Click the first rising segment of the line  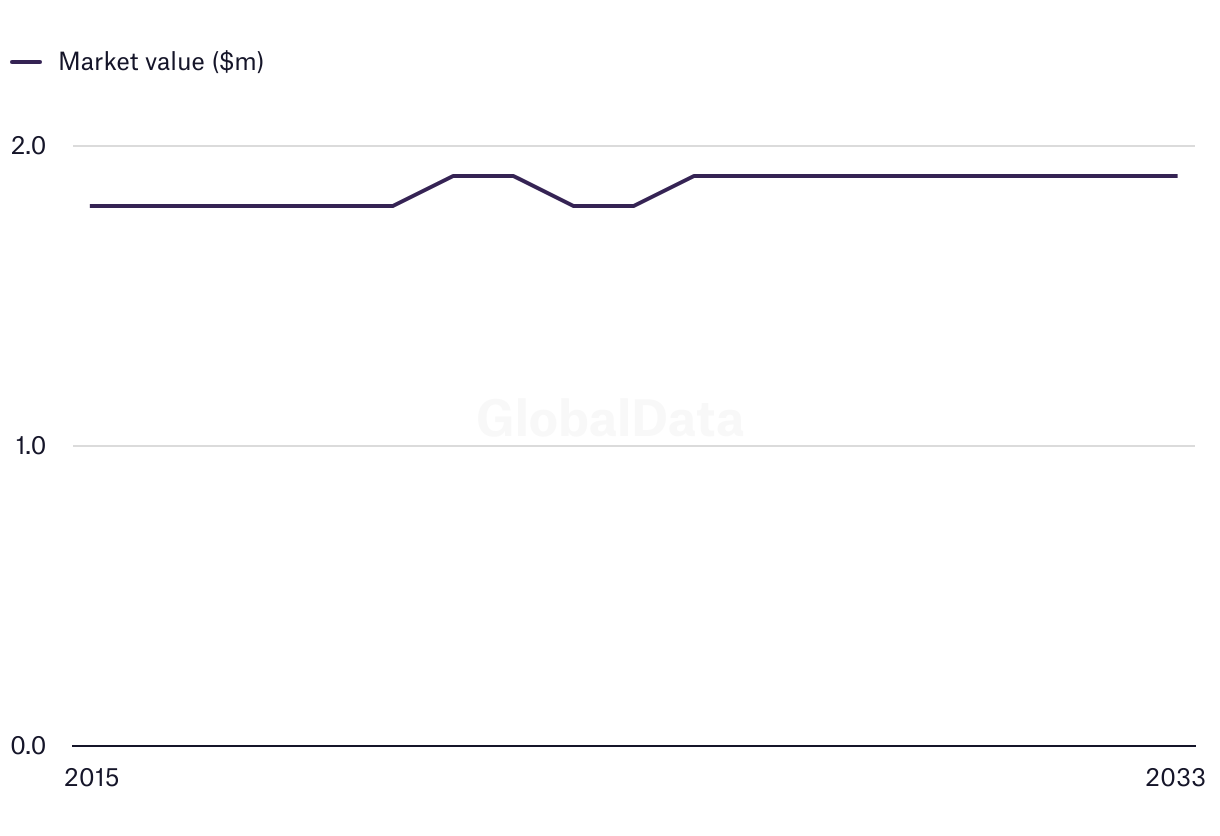[x=423, y=191]
